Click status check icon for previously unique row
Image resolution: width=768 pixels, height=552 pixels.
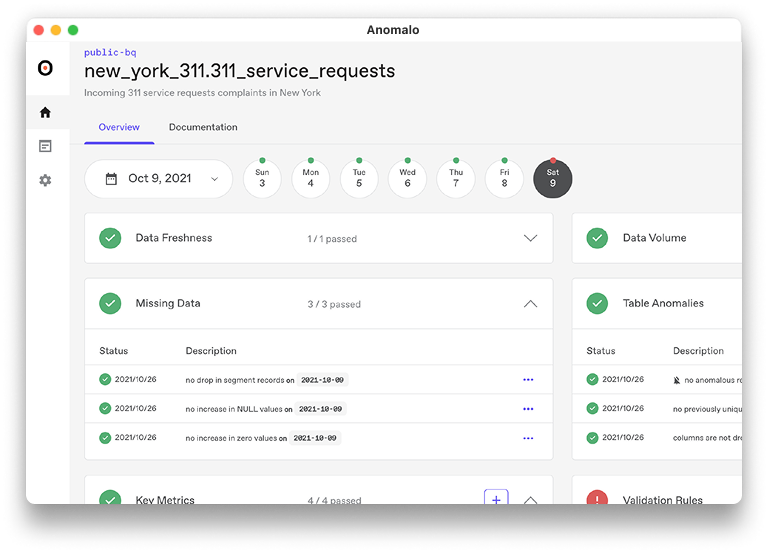pyautogui.click(x=592, y=408)
